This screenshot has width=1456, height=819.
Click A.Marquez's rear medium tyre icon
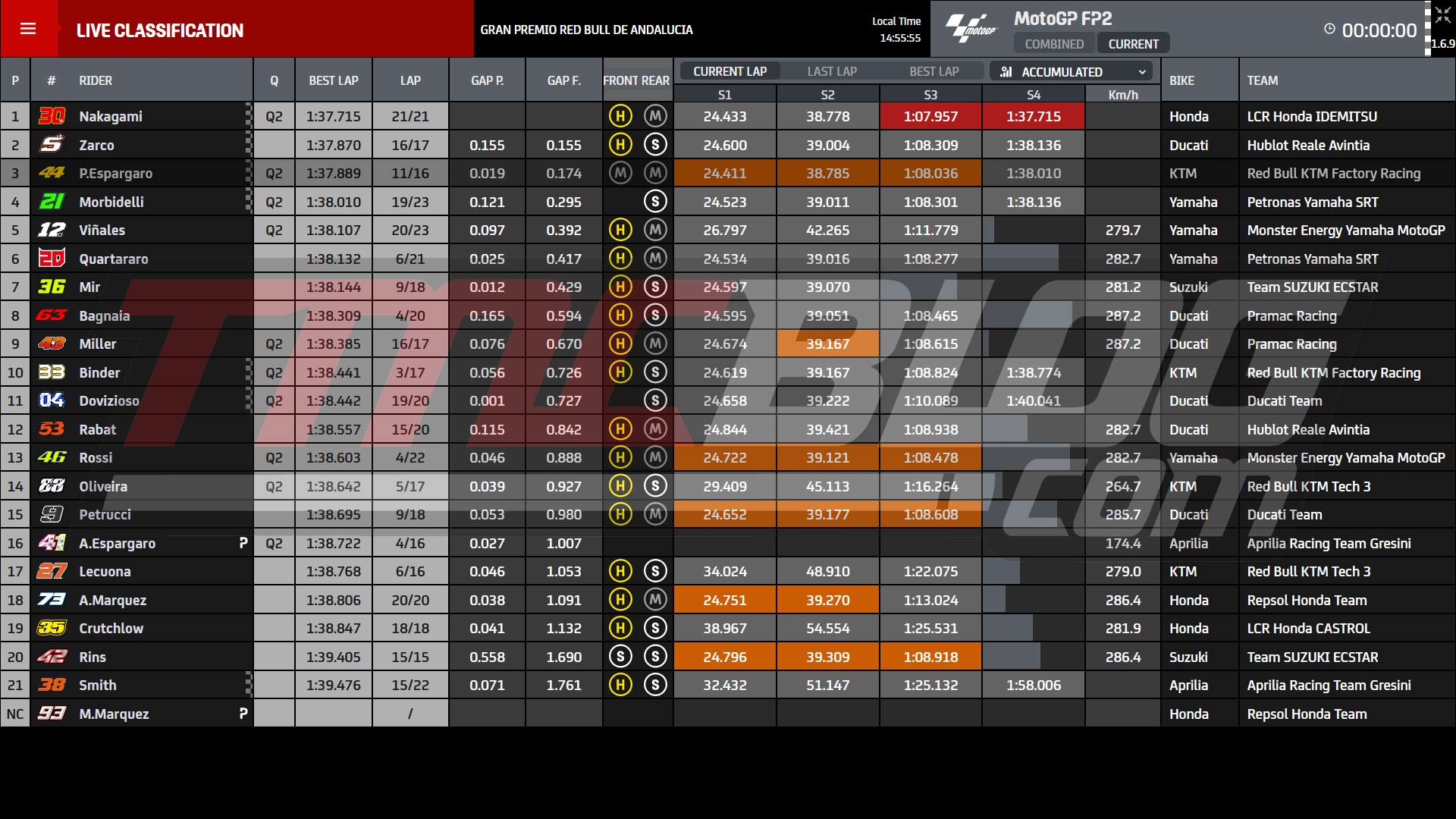coord(655,599)
